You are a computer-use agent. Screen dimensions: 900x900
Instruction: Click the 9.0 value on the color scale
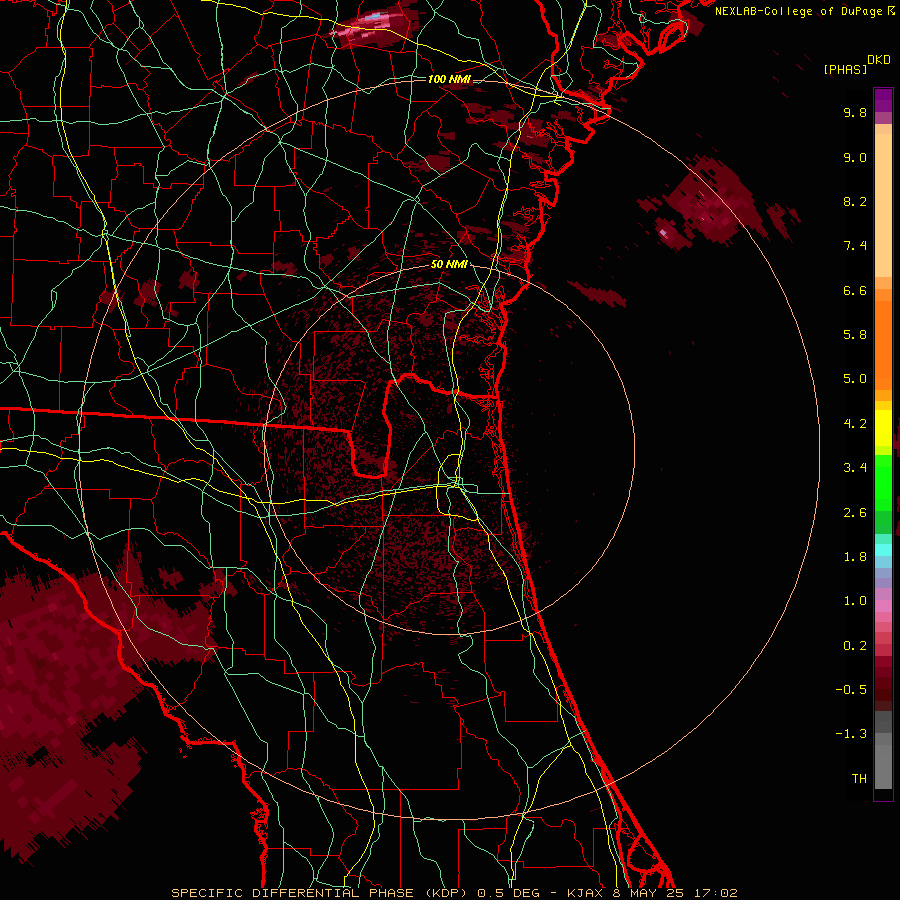(855, 157)
